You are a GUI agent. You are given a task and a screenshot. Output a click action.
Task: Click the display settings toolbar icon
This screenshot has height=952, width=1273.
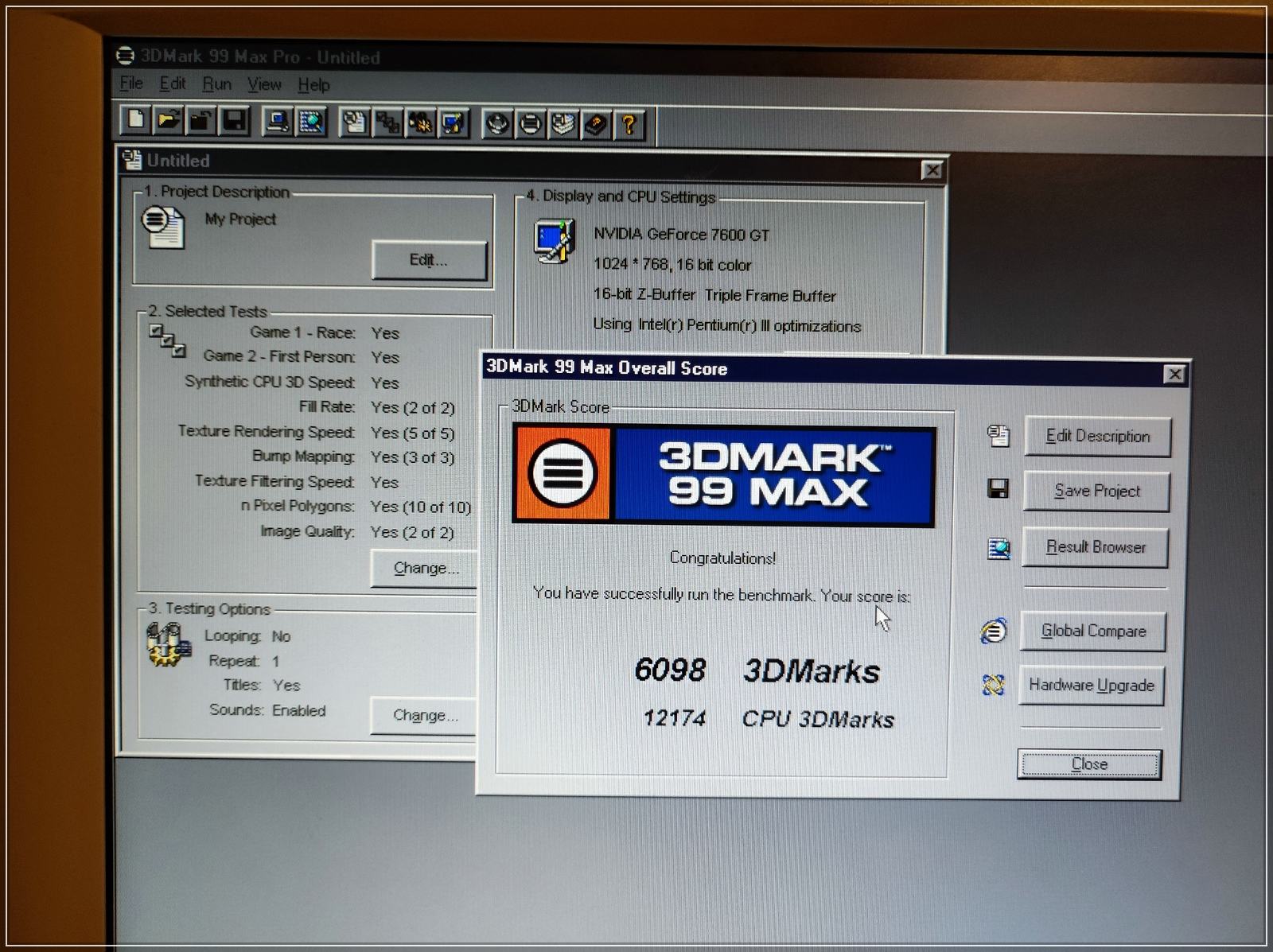(454, 123)
